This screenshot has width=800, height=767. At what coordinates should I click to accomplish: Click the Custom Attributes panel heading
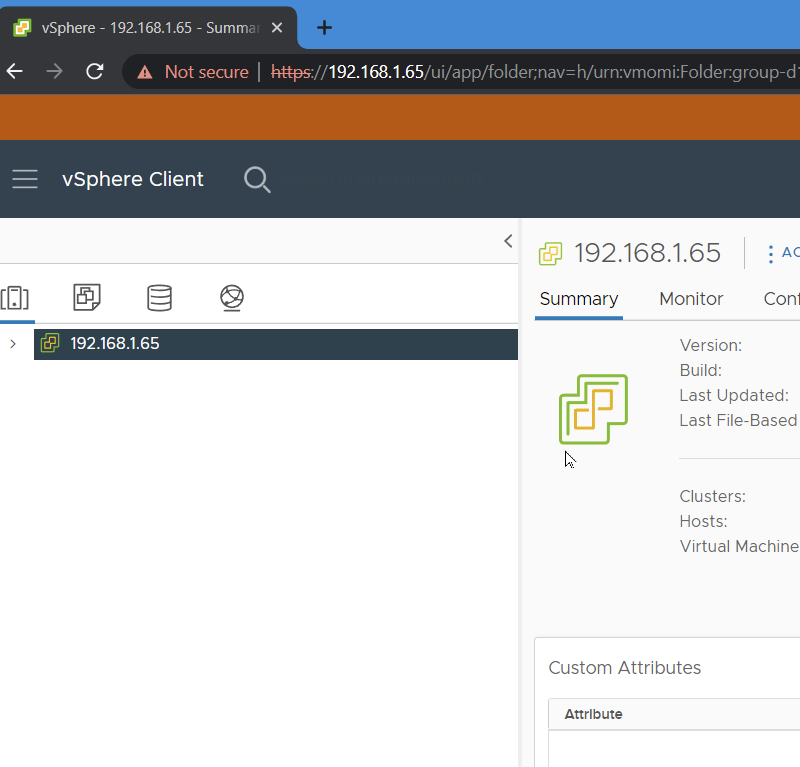point(624,668)
